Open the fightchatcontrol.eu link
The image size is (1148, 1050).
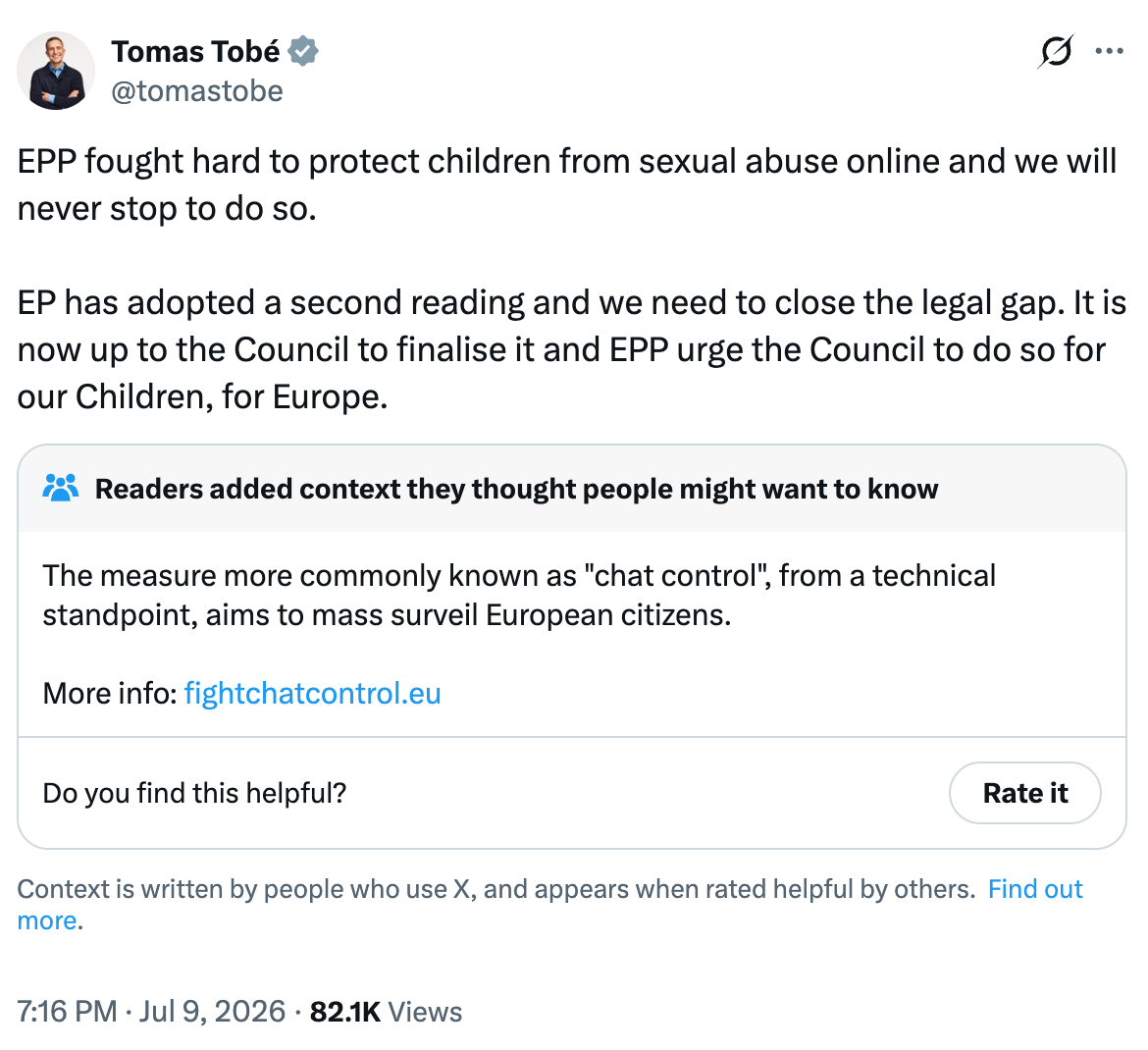pos(313,694)
